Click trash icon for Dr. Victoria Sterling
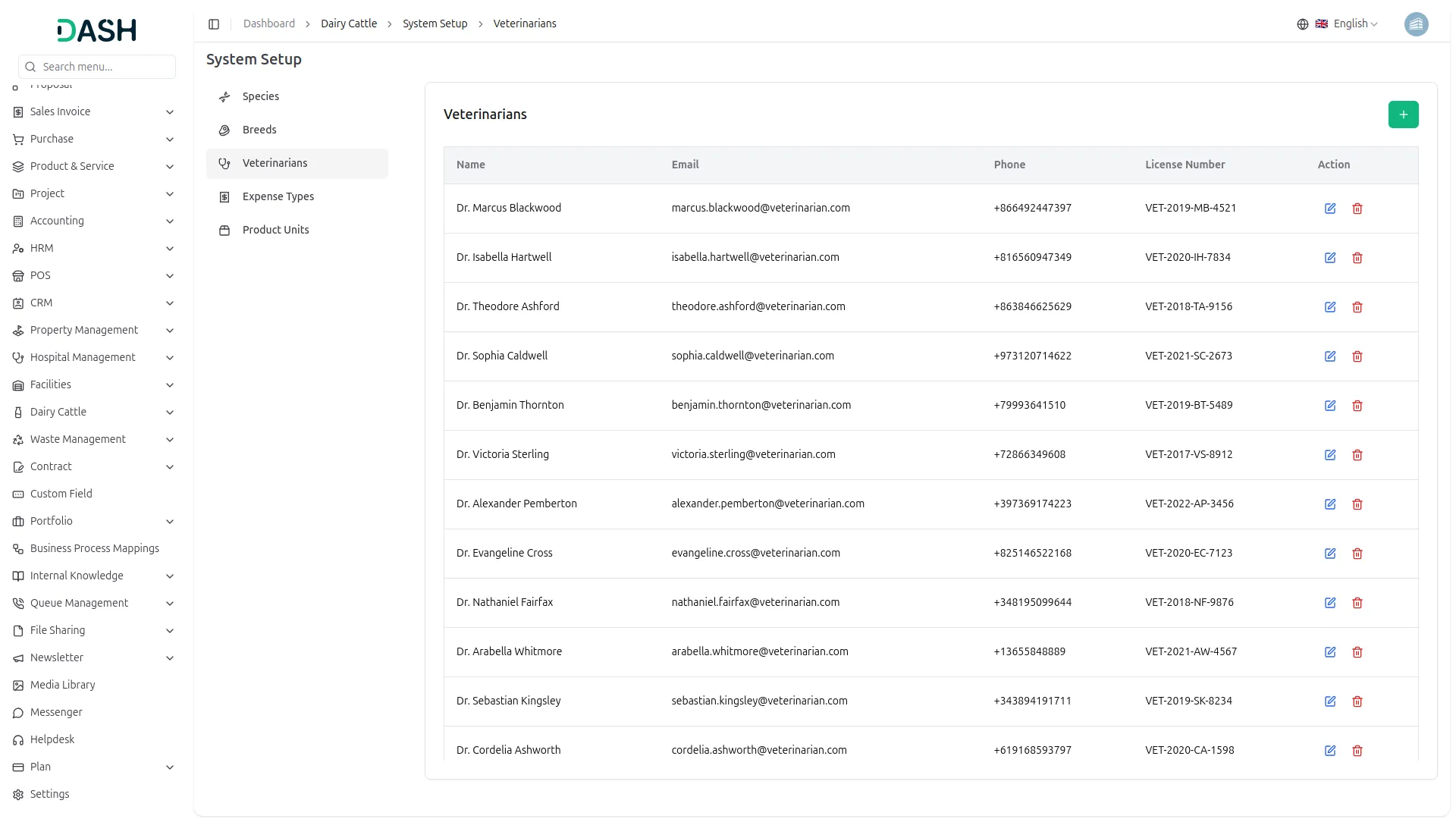This screenshot has width=1456, height=819. 1357,455
